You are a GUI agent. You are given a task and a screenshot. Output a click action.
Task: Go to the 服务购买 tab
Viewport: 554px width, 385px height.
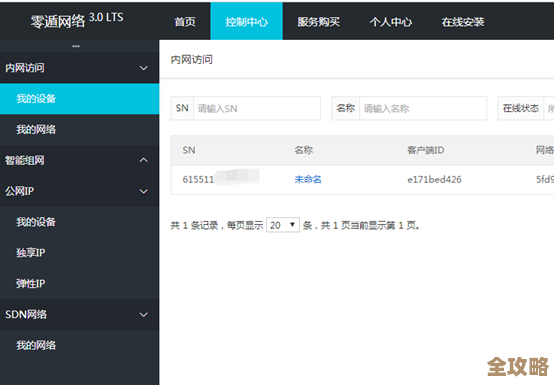pos(318,22)
